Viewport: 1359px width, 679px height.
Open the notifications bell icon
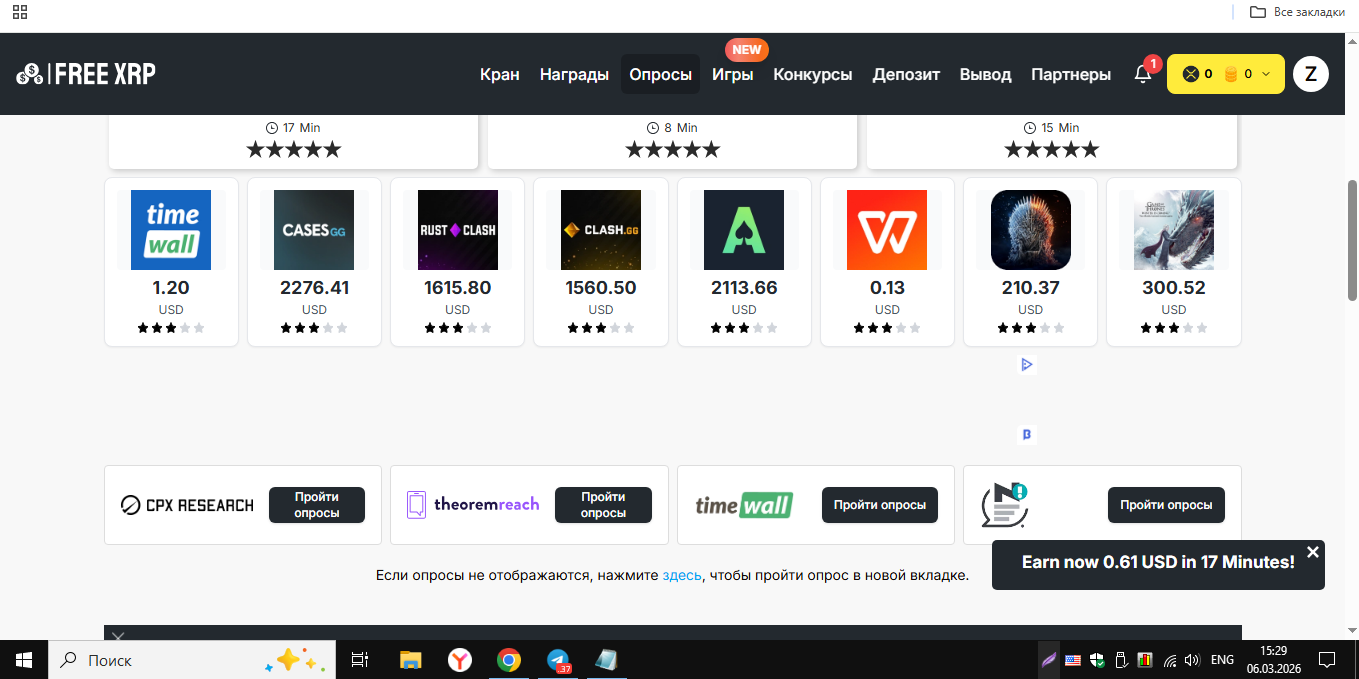pyautogui.click(x=1142, y=74)
